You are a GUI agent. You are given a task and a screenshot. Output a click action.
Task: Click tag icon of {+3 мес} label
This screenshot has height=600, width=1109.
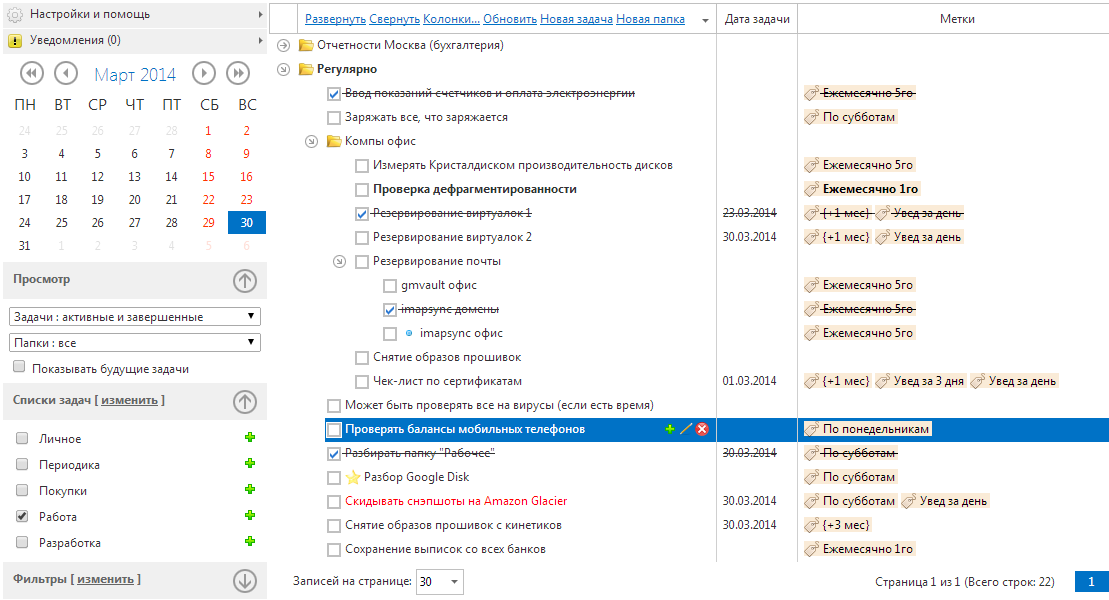813,525
